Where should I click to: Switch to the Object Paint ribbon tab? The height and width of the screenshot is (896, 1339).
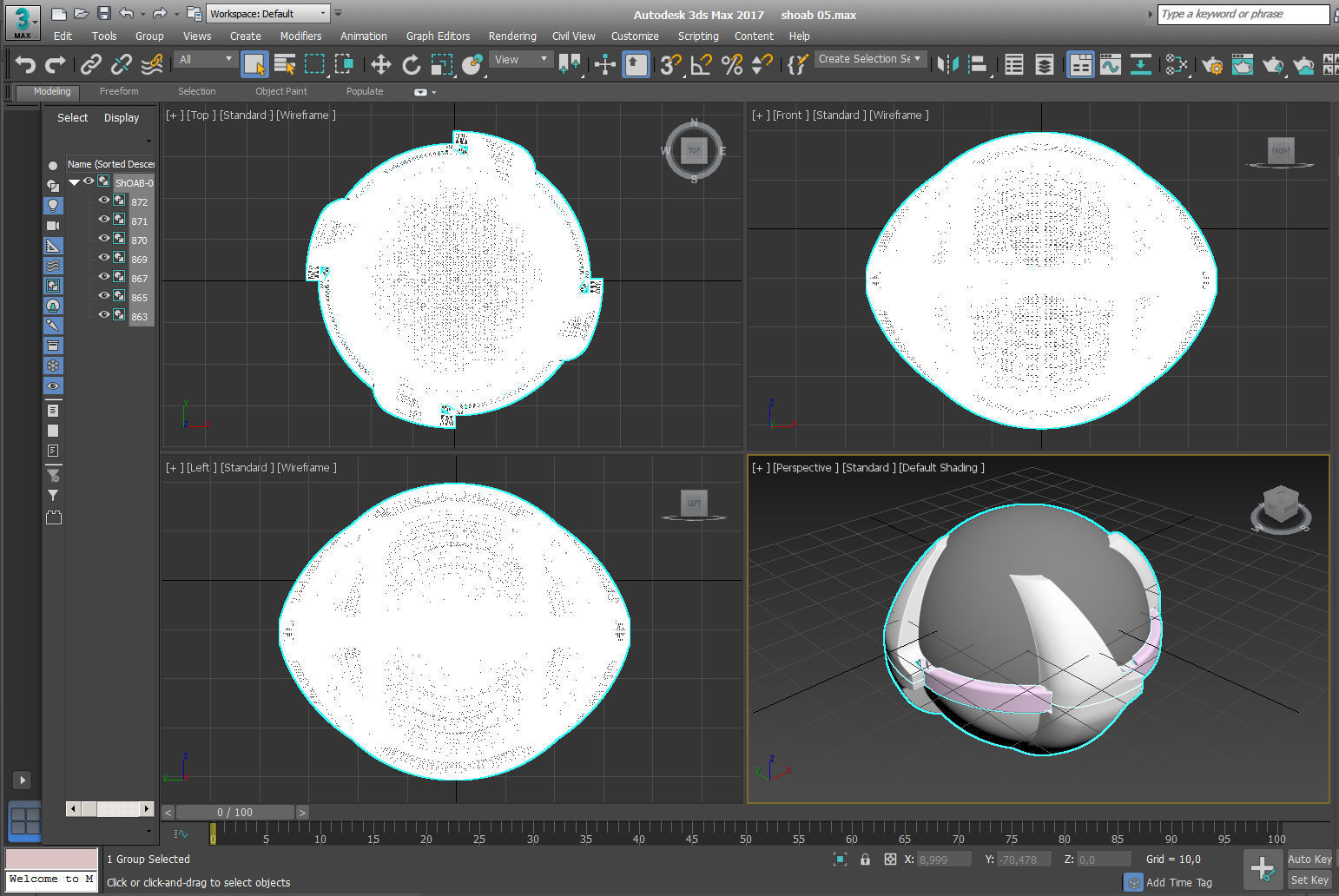click(x=280, y=91)
